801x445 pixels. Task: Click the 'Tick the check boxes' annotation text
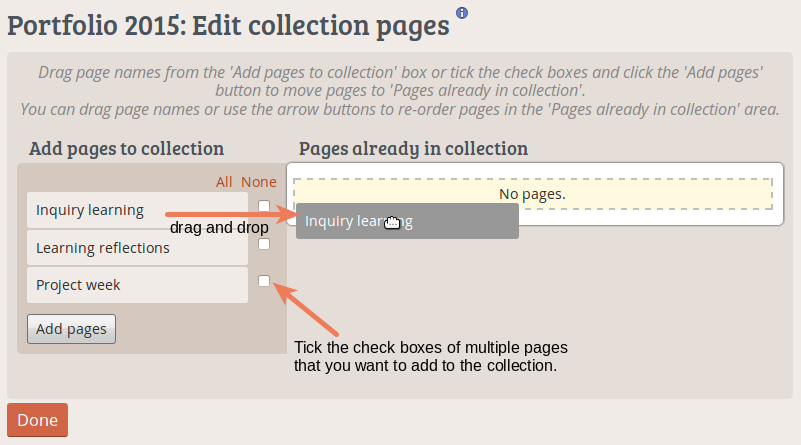pyautogui.click(x=430, y=357)
